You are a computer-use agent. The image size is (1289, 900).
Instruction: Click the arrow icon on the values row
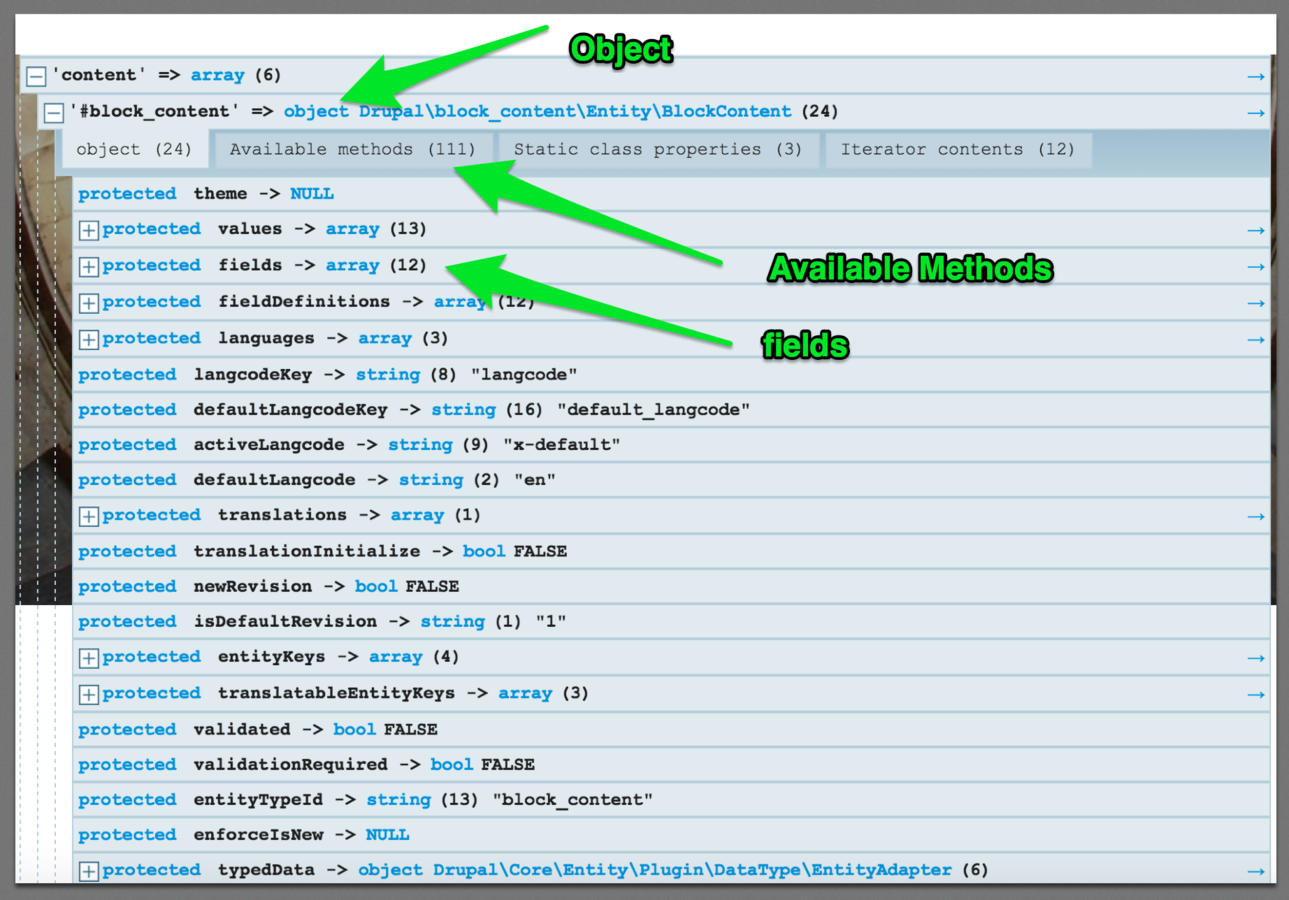pos(1256,231)
